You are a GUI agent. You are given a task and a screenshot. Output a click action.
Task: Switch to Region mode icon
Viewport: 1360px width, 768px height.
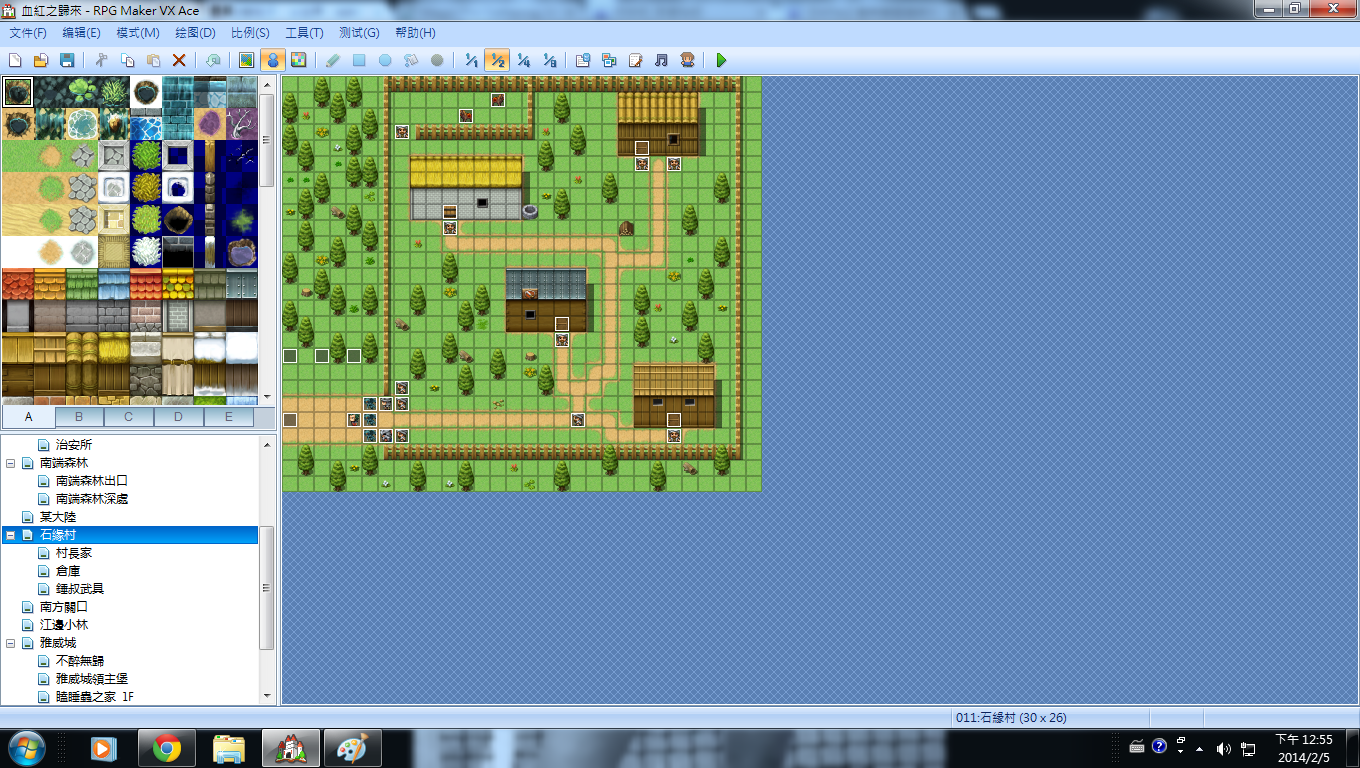[298, 60]
